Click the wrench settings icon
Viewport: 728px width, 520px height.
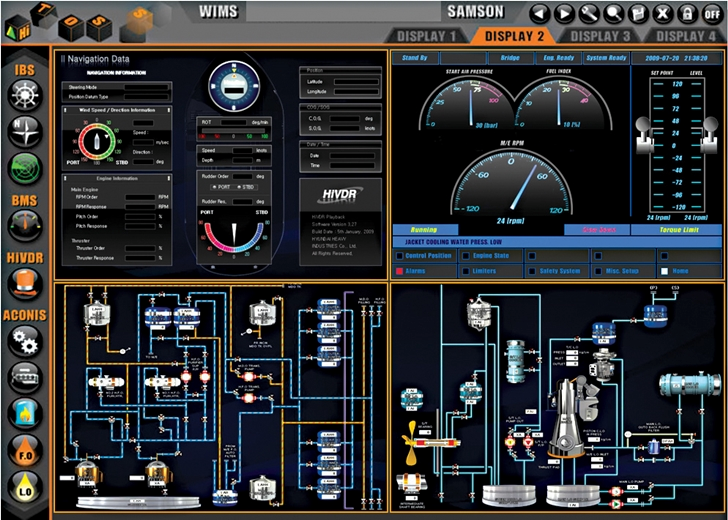[x=589, y=14]
